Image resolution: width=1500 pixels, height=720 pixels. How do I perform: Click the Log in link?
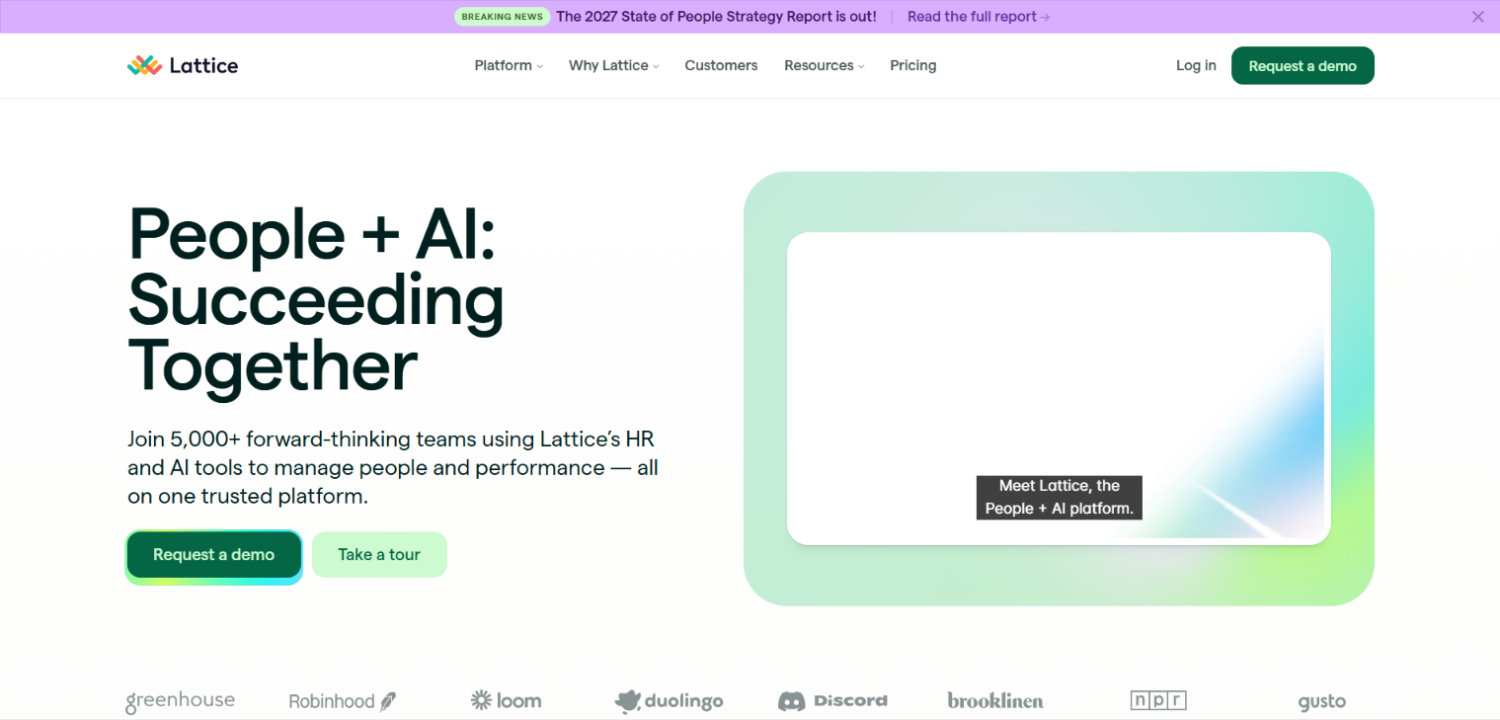1196,66
